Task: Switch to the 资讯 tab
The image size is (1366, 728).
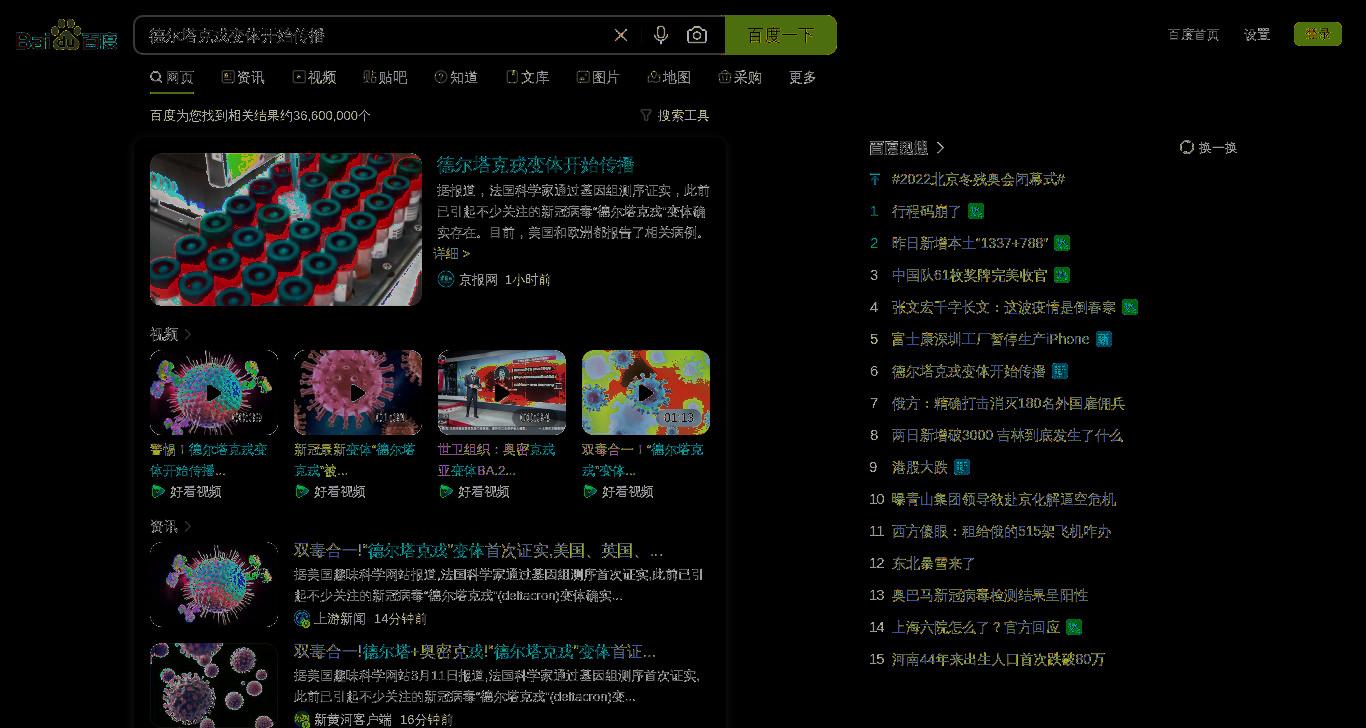Action: pyautogui.click(x=243, y=77)
